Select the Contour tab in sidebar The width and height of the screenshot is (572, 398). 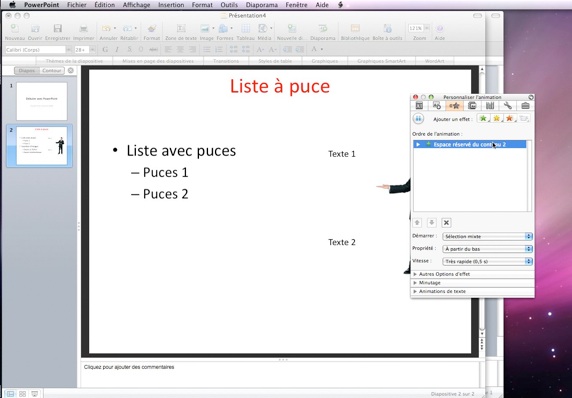(51, 70)
